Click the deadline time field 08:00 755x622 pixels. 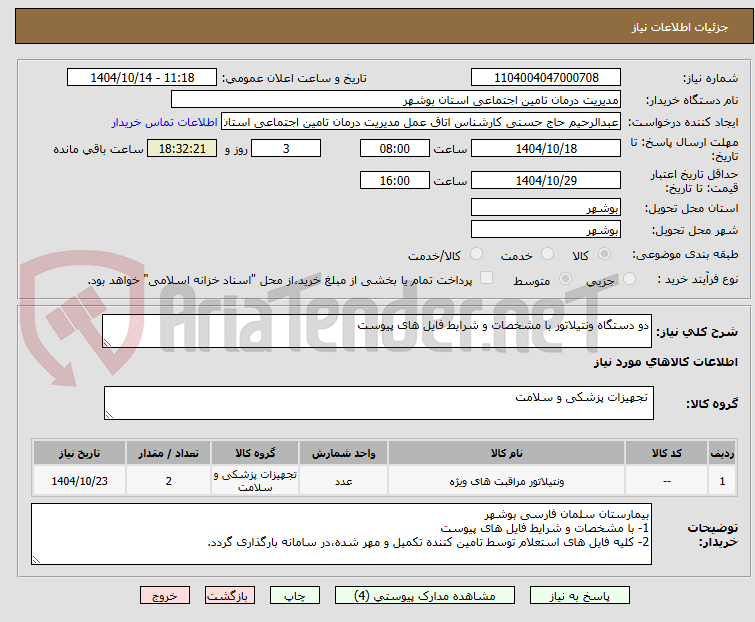coord(394,148)
